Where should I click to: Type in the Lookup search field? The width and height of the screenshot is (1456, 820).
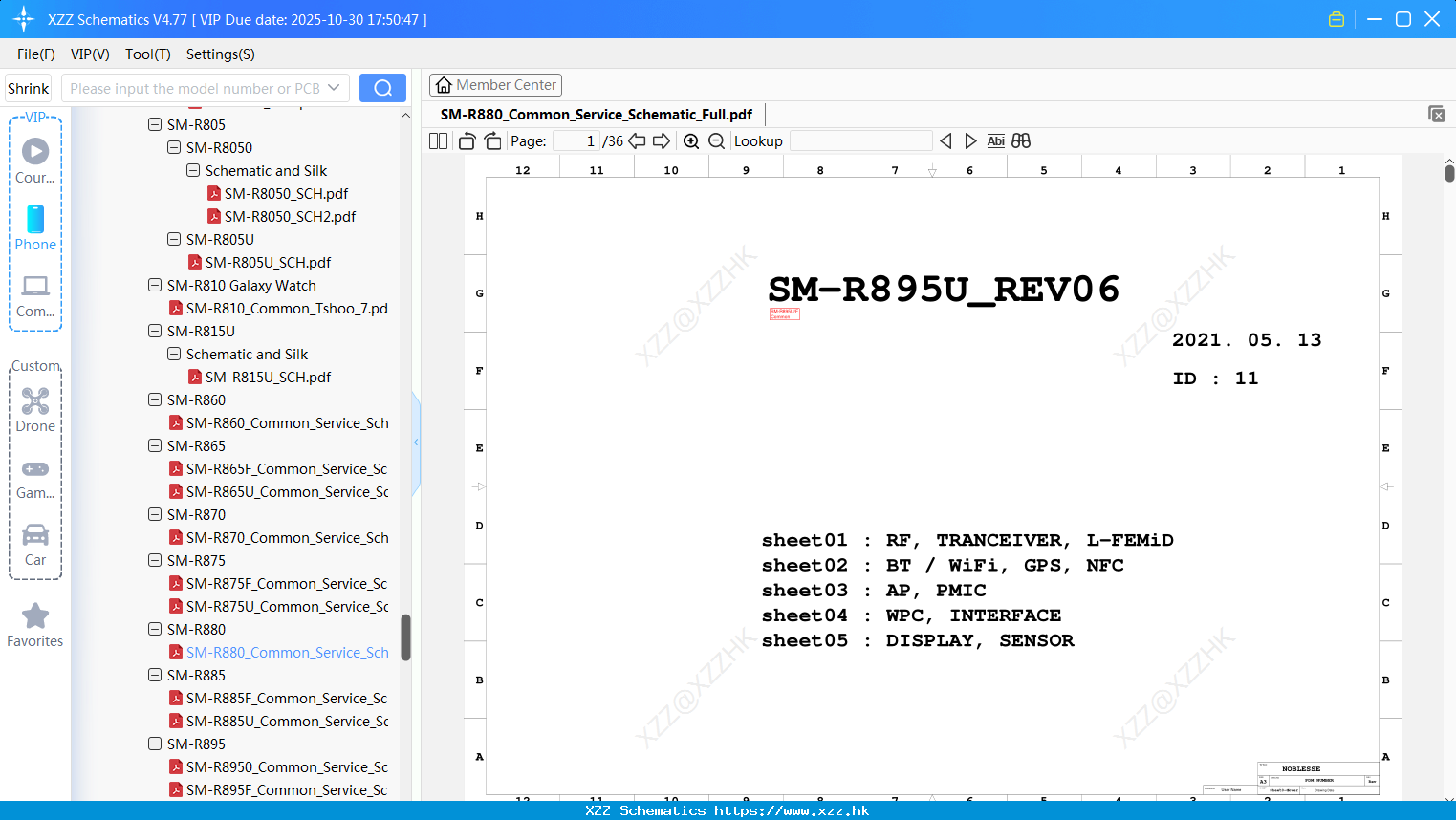pyautogui.click(x=860, y=140)
